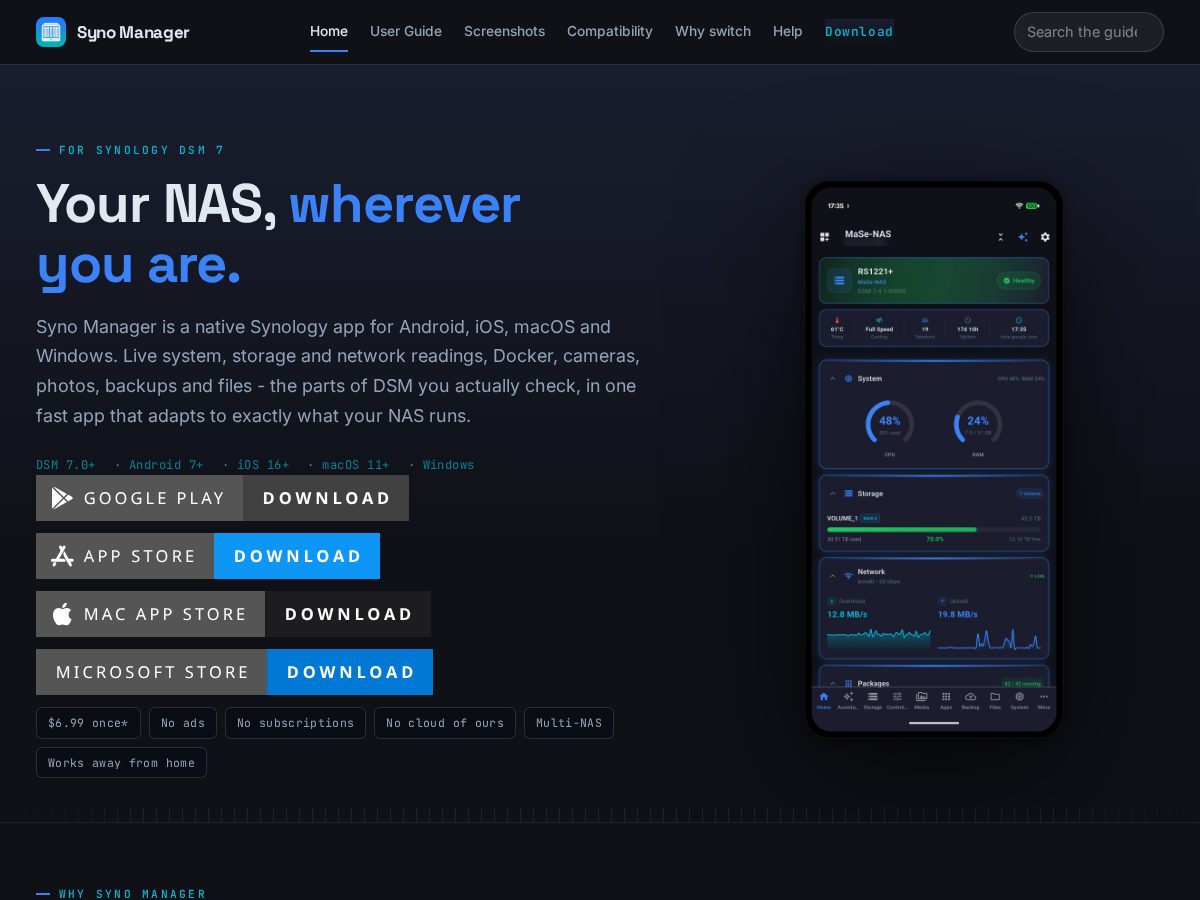This screenshot has height=900, width=1200.
Task: Tap the Home icon in phone bottom bar
Action: tap(824, 696)
